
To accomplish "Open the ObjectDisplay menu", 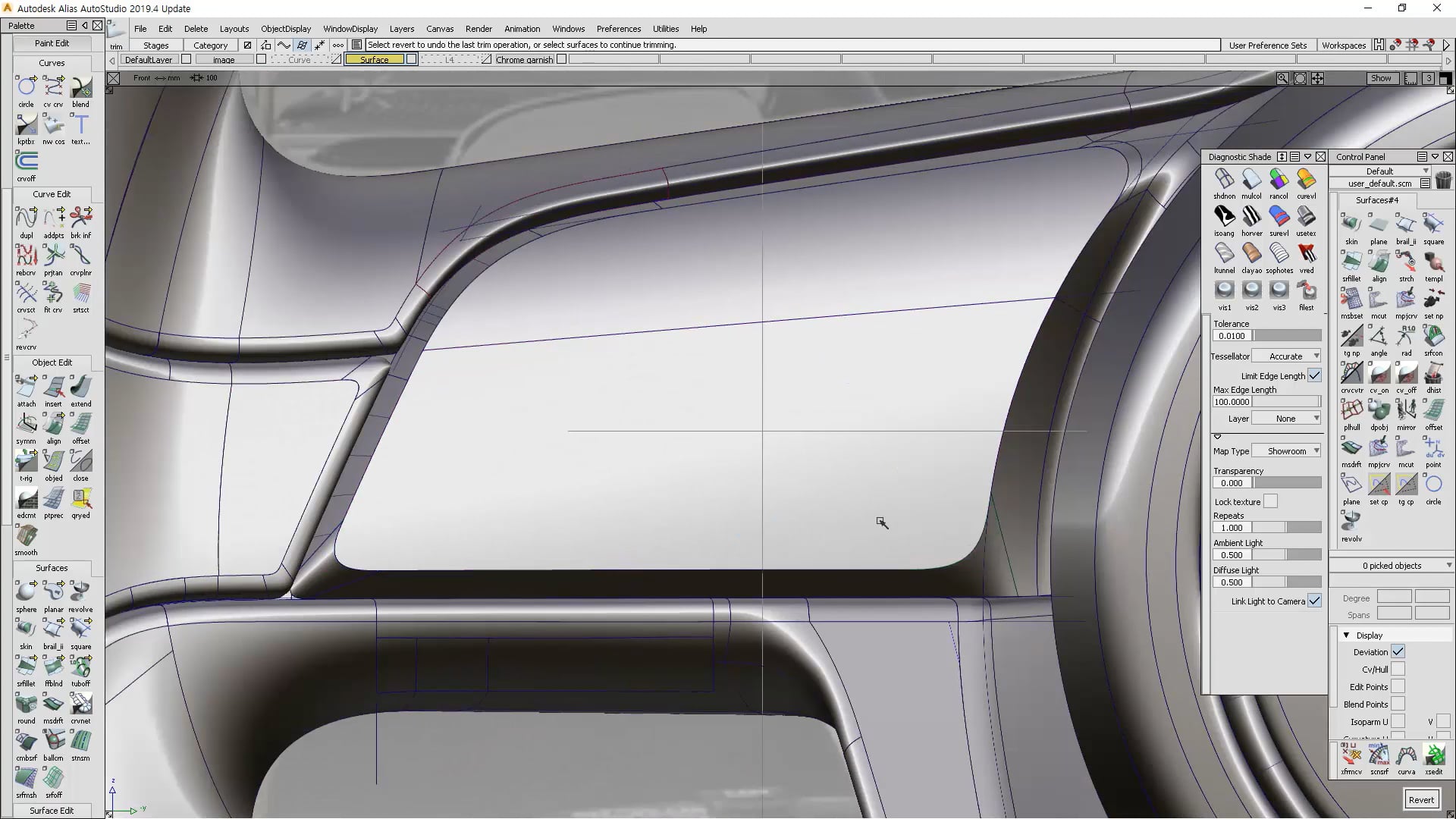I will point(286,29).
